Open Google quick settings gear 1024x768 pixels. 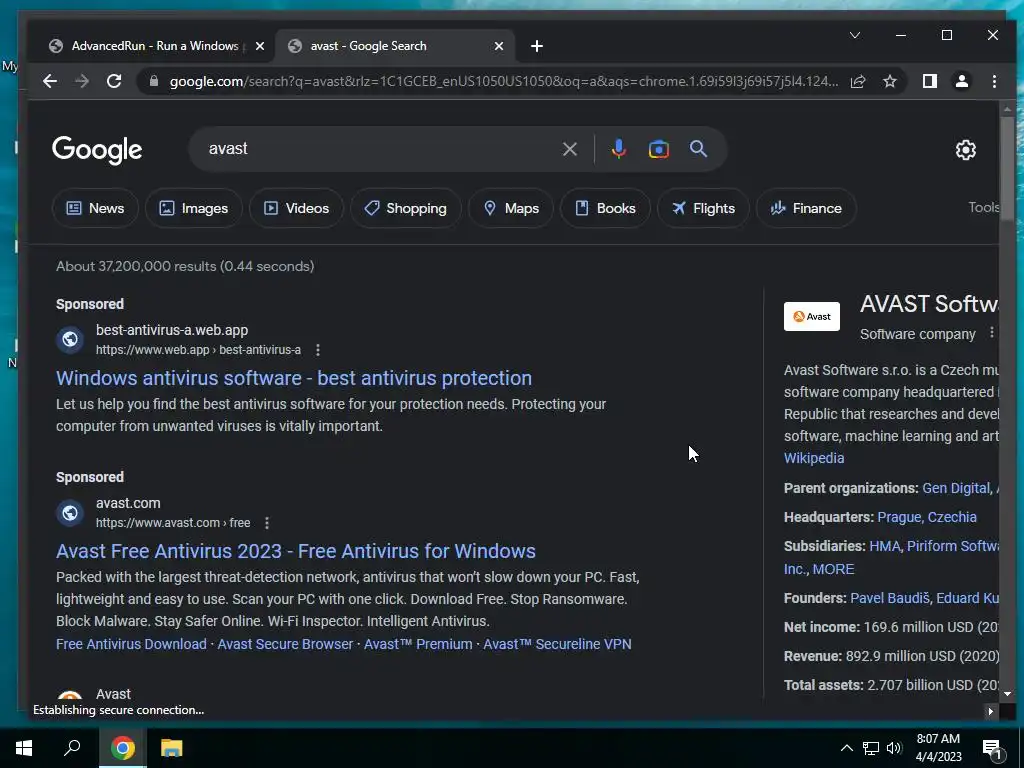[966, 150]
